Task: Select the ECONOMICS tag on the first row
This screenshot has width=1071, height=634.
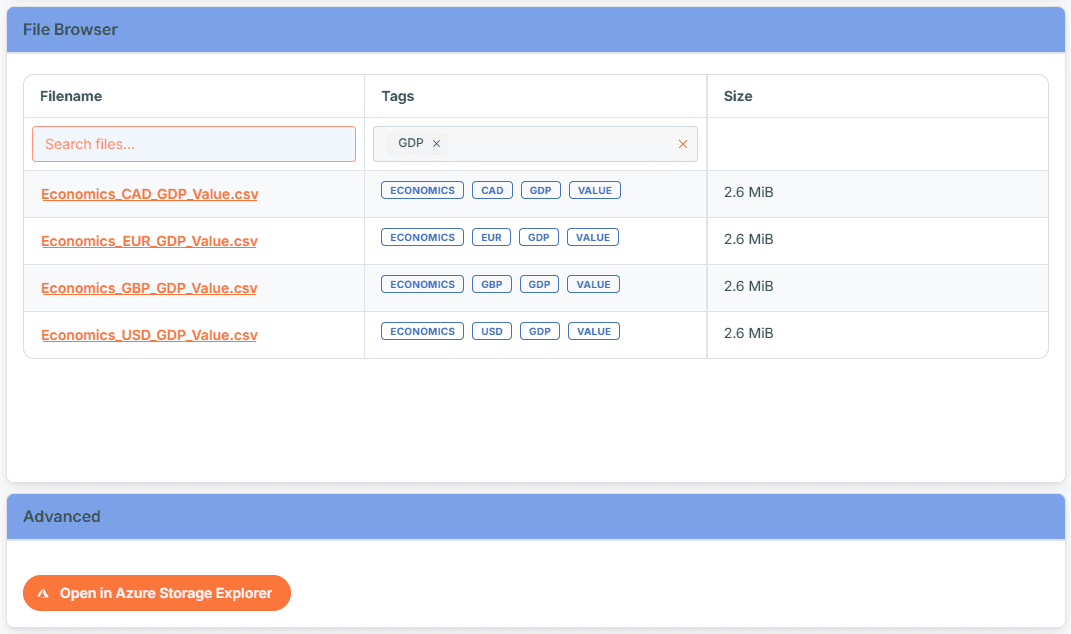Action: [x=422, y=189]
